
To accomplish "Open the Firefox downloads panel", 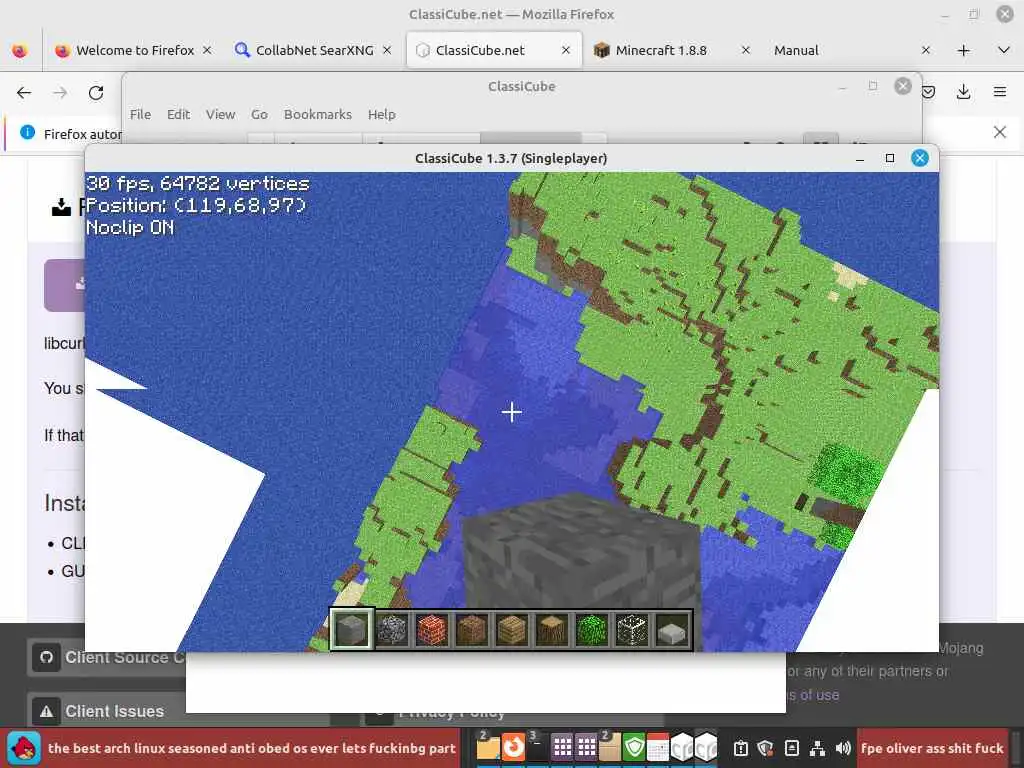I will (963, 92).
